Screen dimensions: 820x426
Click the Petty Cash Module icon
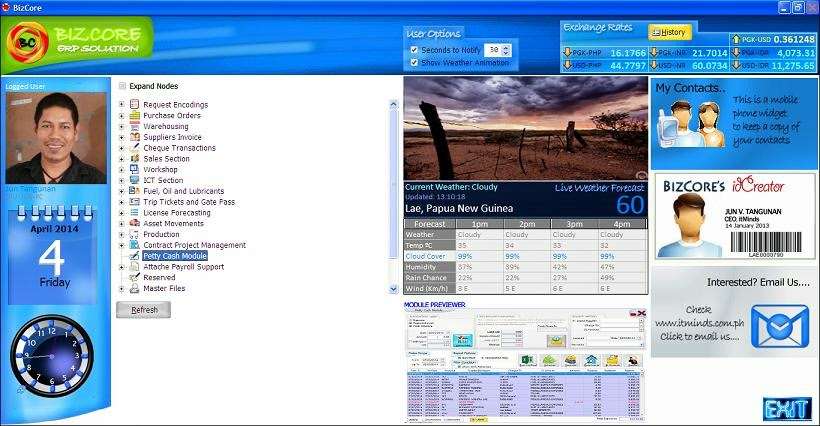pos(134,256)
